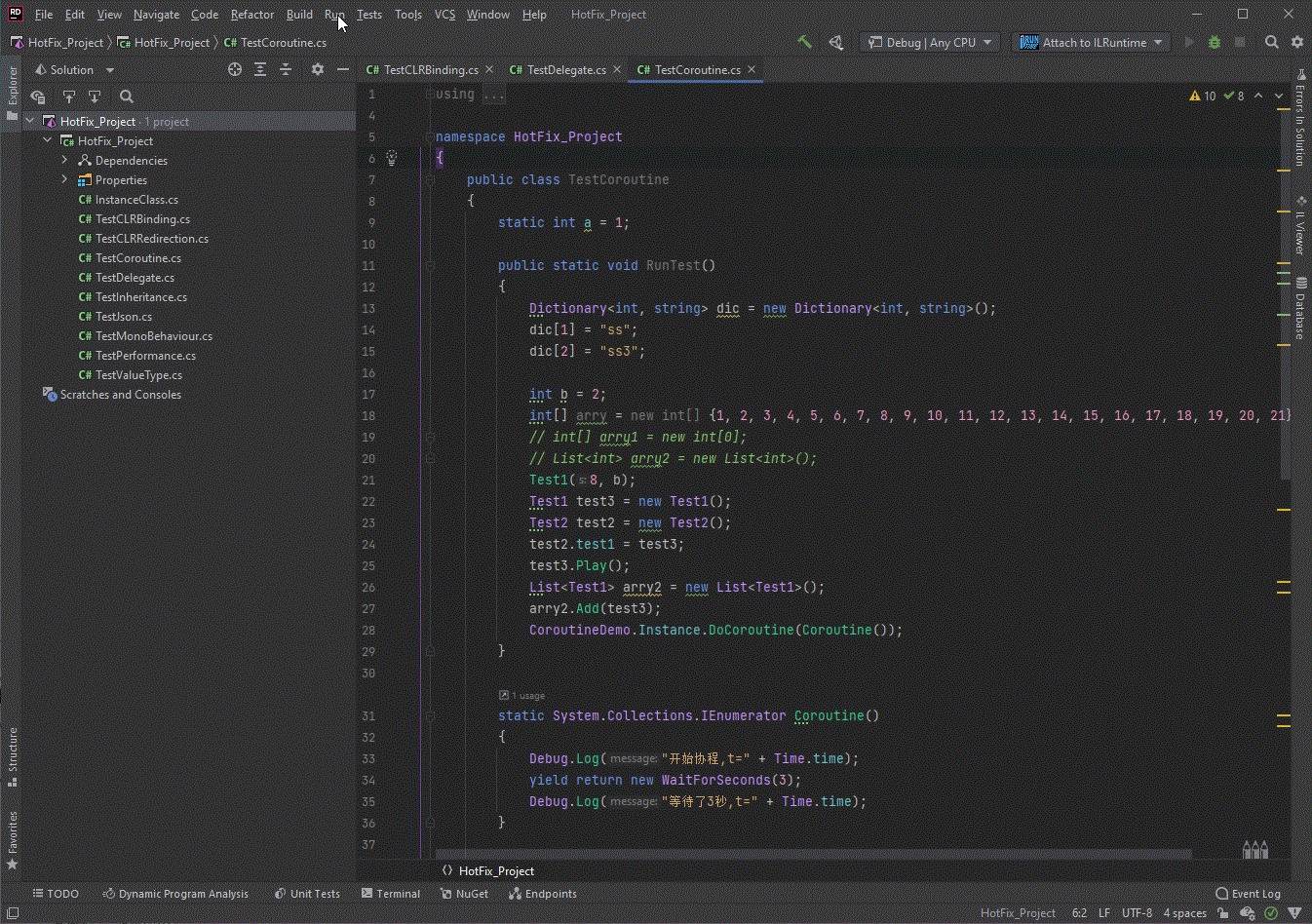Open the Refactor menu

tap(251, 14)
